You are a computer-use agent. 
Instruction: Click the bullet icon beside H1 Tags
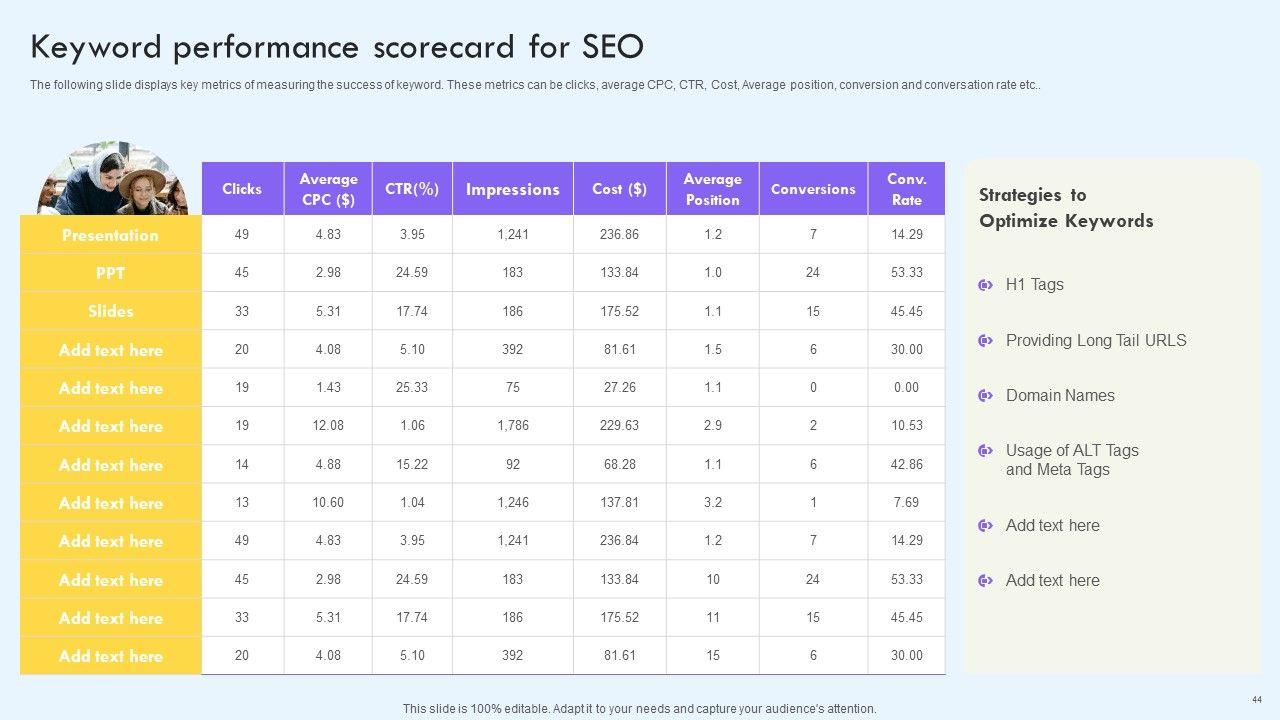pos(985,285)
